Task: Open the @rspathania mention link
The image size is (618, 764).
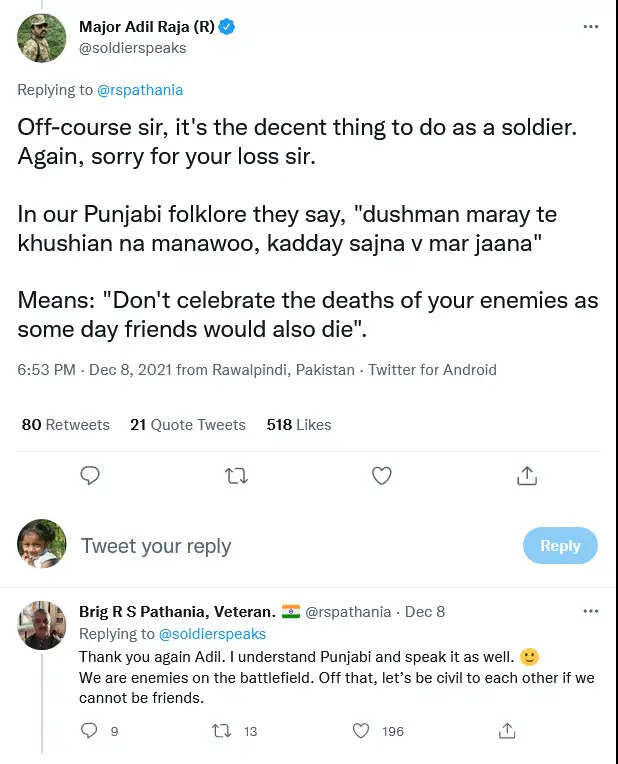Action: point(140,90)
